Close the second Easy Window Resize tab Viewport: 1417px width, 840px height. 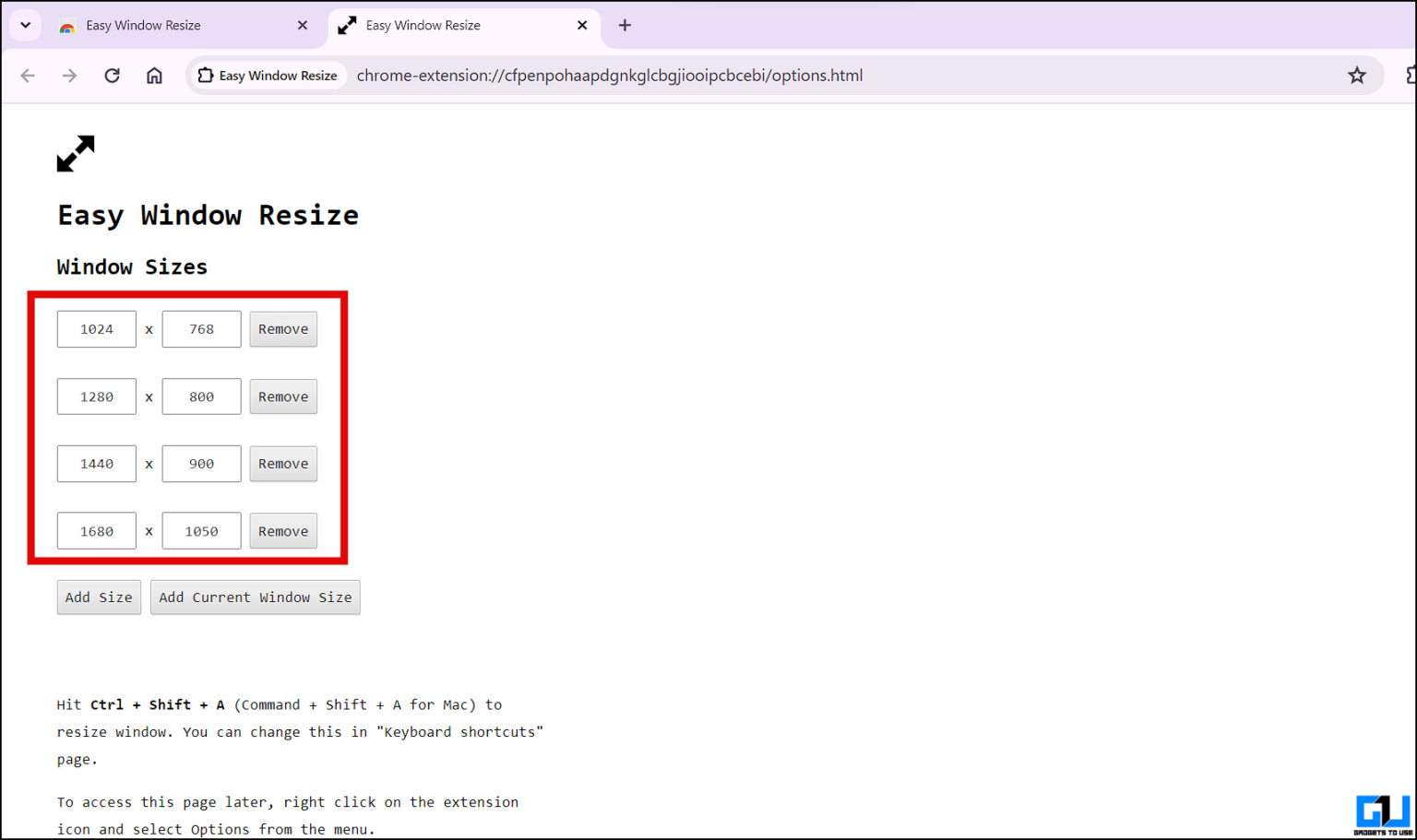point(582,26)
